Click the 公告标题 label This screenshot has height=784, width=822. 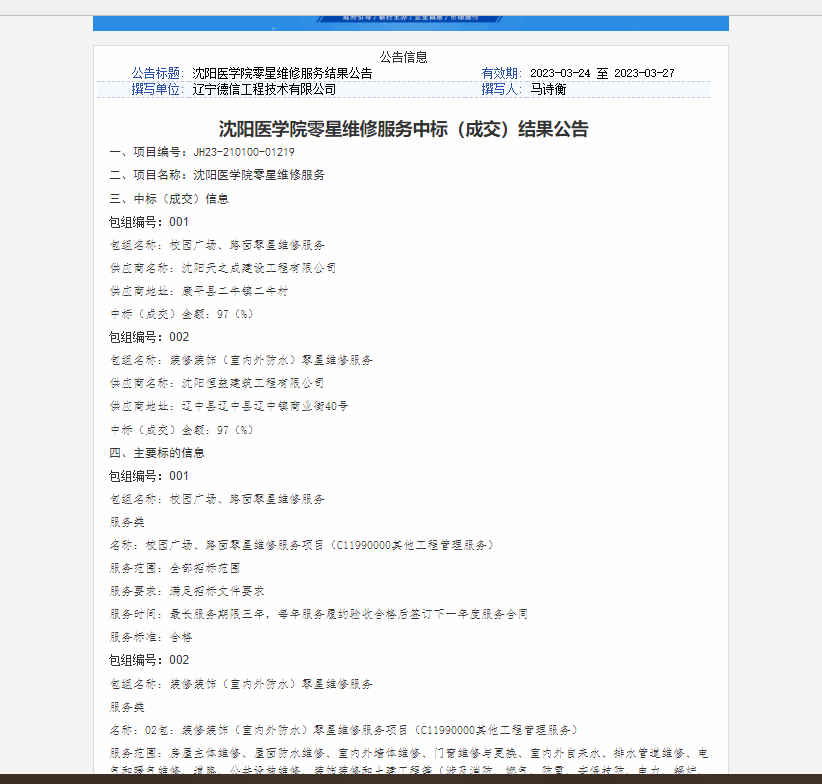coord(158,73)
